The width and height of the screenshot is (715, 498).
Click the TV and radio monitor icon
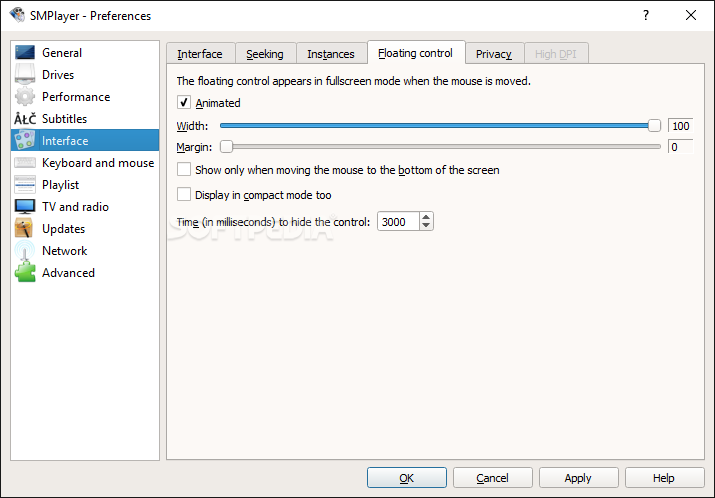[25, 207]
